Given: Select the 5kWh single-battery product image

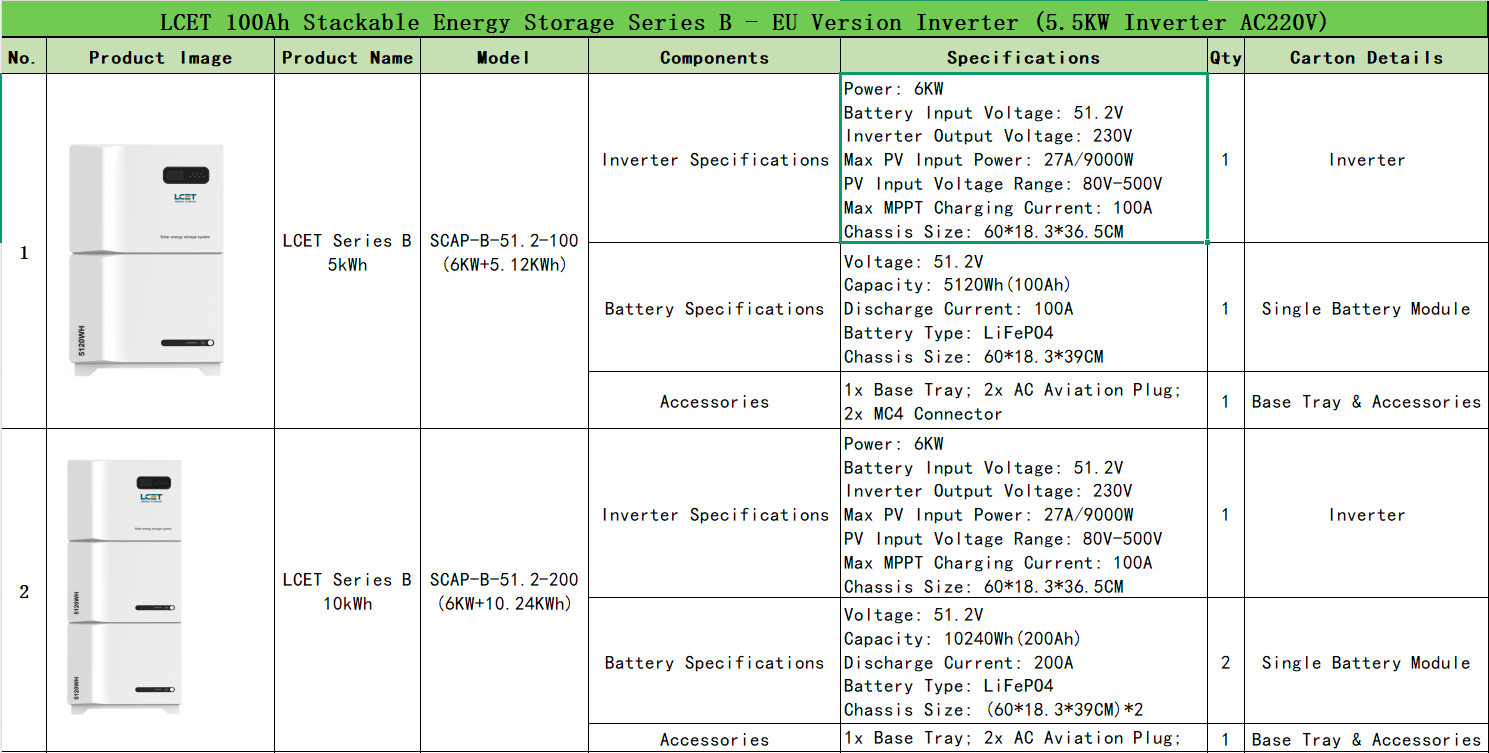Looking at the screenshot, I should point(146,260).
